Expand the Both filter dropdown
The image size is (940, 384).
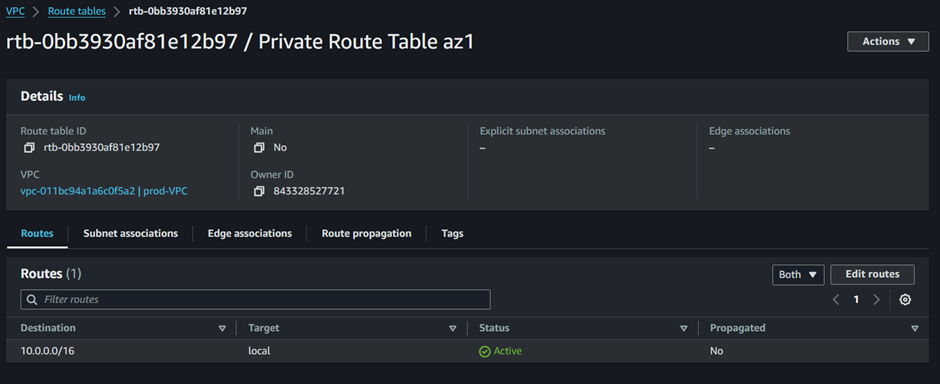click(798, 274)
